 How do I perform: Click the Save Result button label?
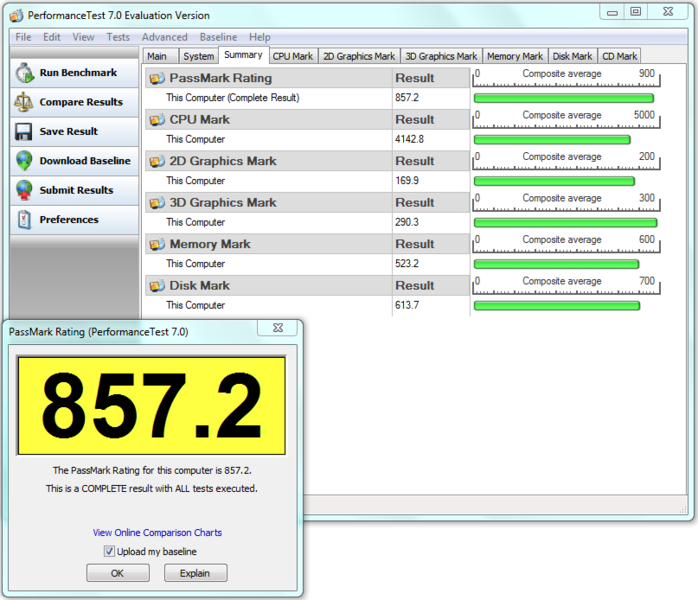(69, 131)
